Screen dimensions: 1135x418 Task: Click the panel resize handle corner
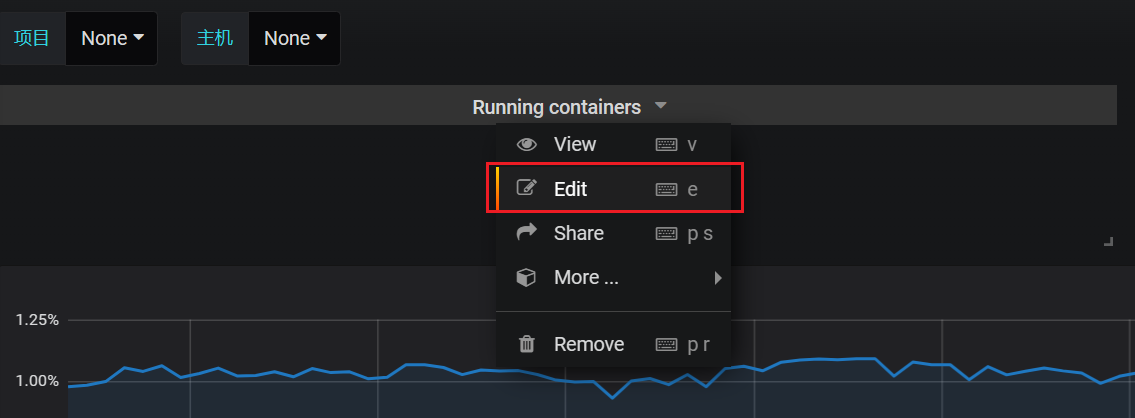[x=1108, y=241]
